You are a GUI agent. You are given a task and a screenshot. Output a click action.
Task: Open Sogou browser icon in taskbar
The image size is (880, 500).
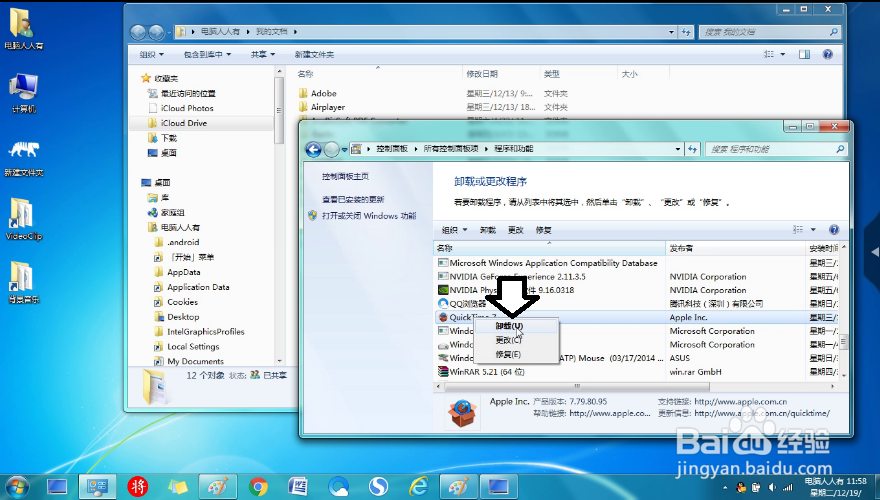(378, 487)
